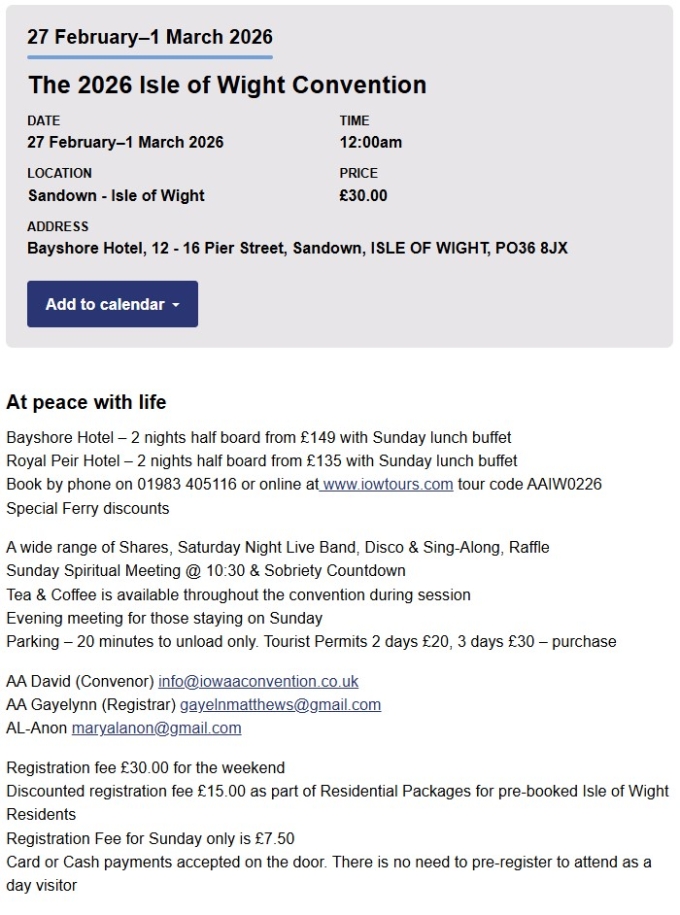Email the Convenor at info@iowaaconvention.co.uk
Image resolution: width=680 pixels, height=915 pixels.
[x=258, y=681]
